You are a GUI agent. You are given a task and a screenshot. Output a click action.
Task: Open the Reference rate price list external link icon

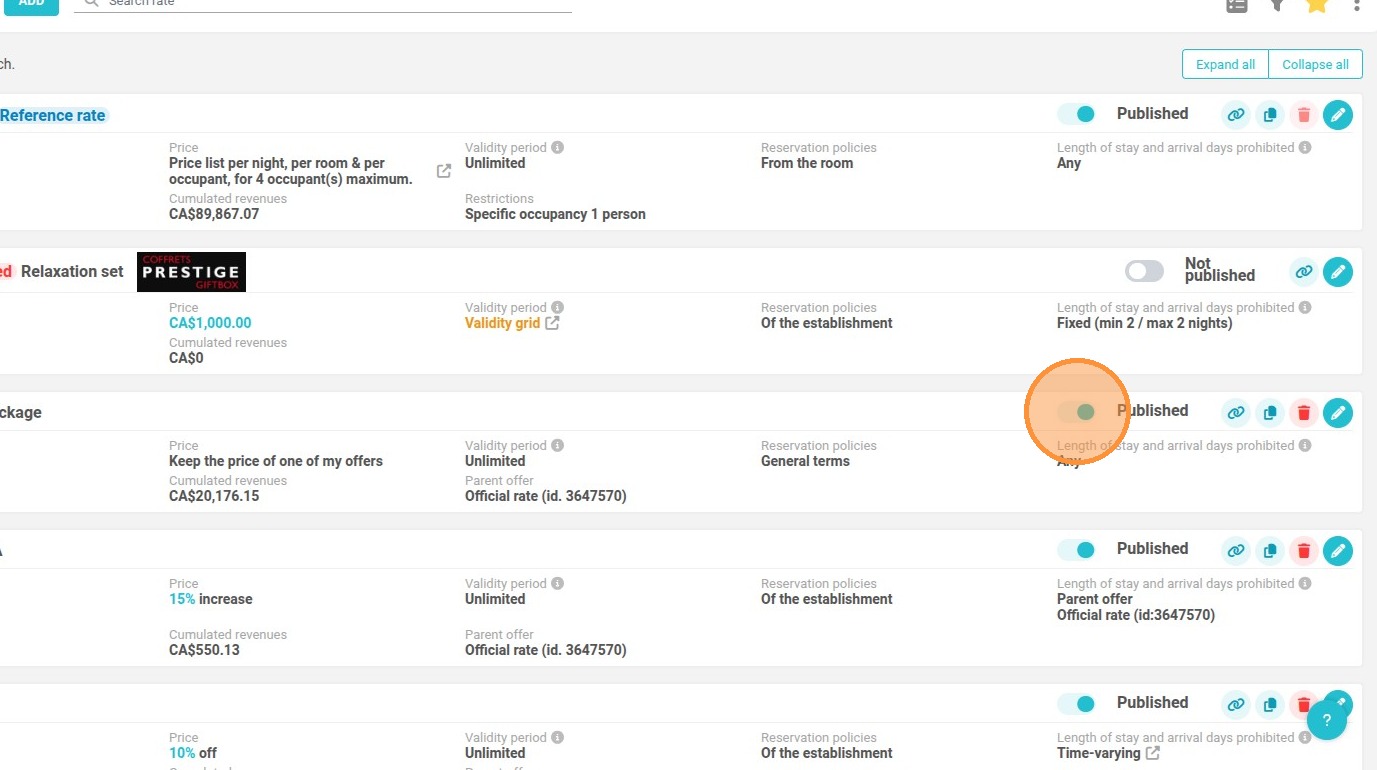coord(444,171)
